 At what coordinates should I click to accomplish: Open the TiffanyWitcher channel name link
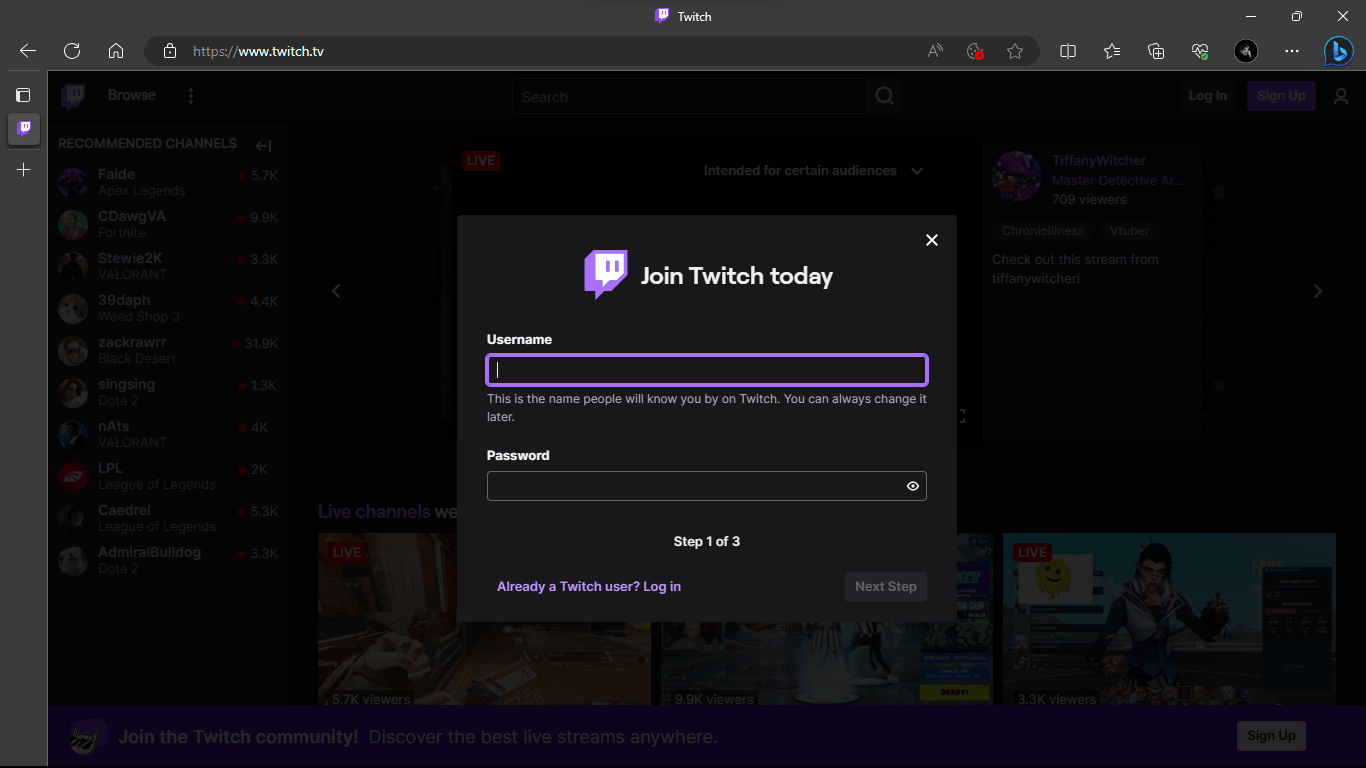1099,161
